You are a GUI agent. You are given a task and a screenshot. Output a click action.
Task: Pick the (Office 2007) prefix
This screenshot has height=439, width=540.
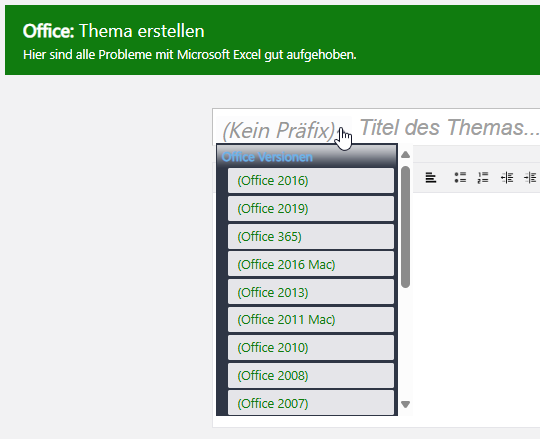[x=311, y=403]
